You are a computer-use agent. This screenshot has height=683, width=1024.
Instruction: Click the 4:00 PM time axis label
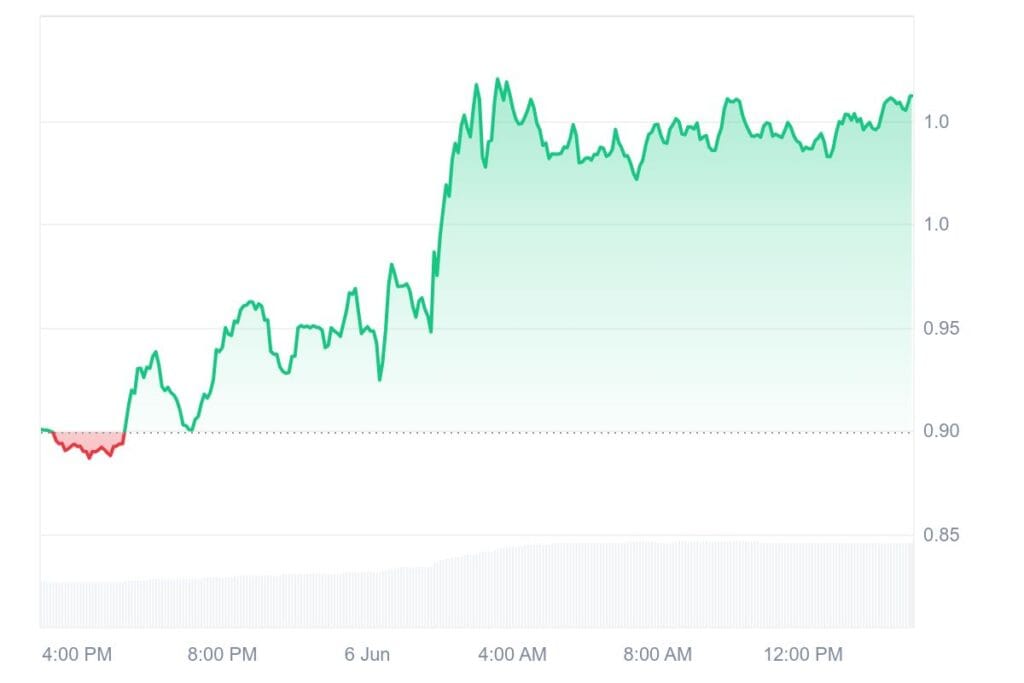pos(77,654)
